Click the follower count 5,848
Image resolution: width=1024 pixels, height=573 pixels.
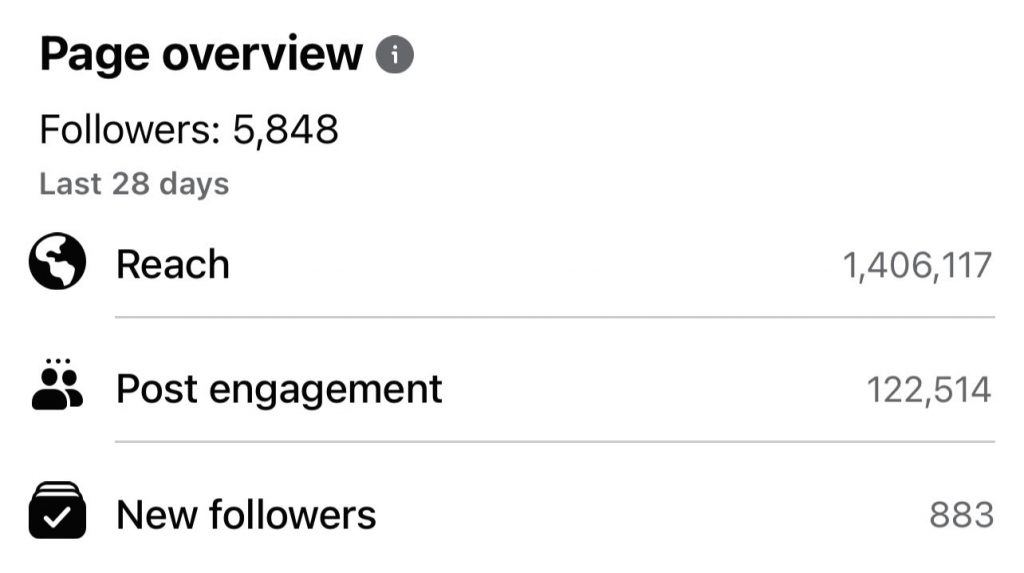[x=285, y=130]
